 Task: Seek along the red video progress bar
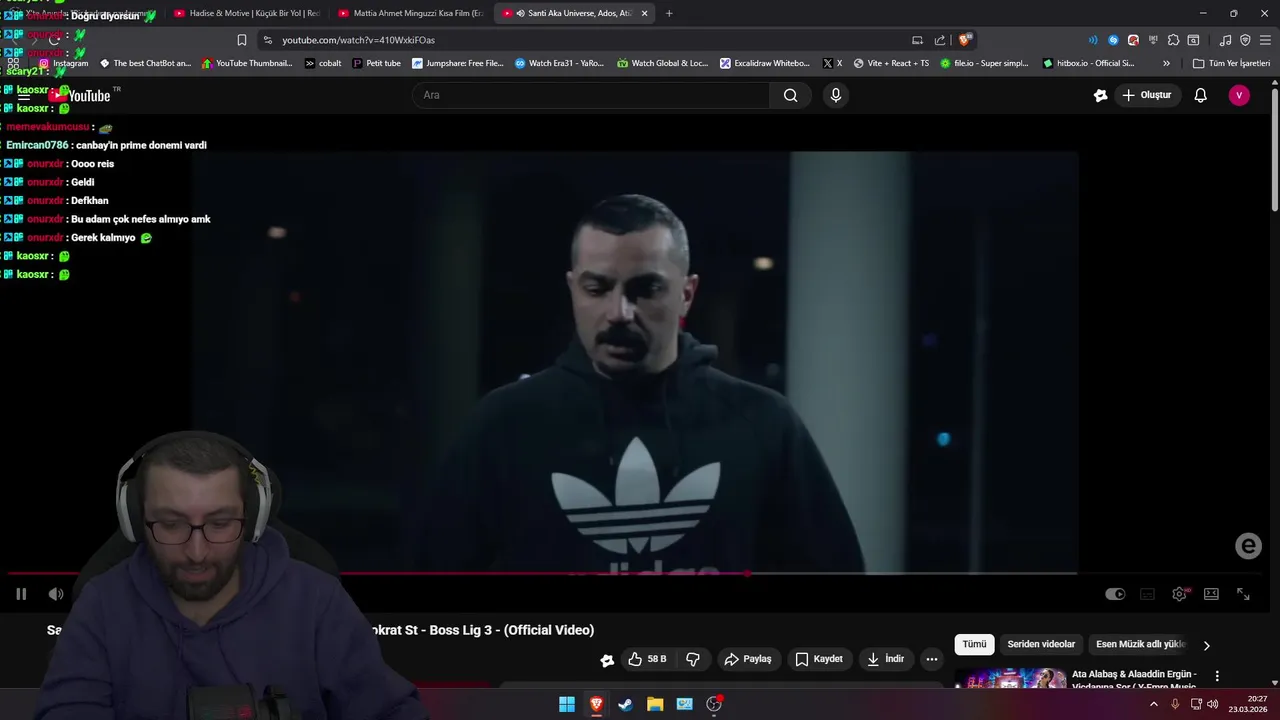[x=540, y=573]
